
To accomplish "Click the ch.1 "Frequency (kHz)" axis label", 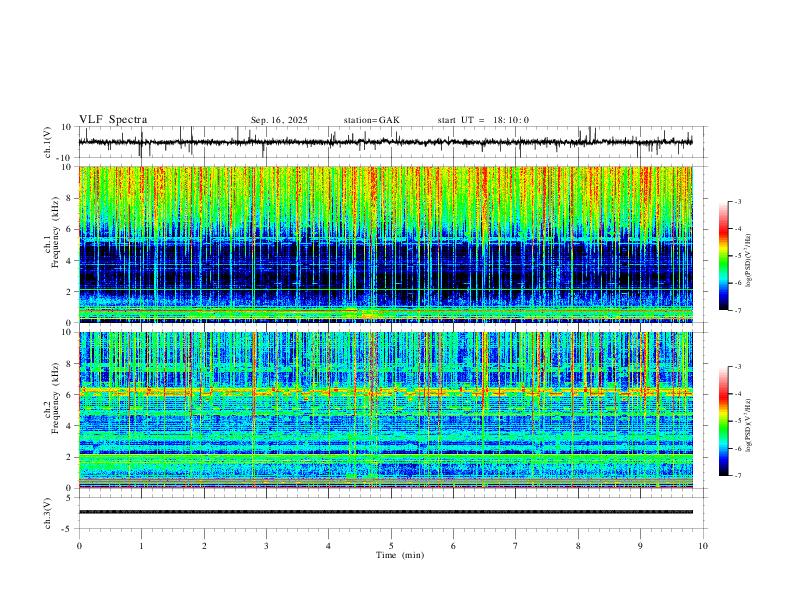I will [55, 233].
